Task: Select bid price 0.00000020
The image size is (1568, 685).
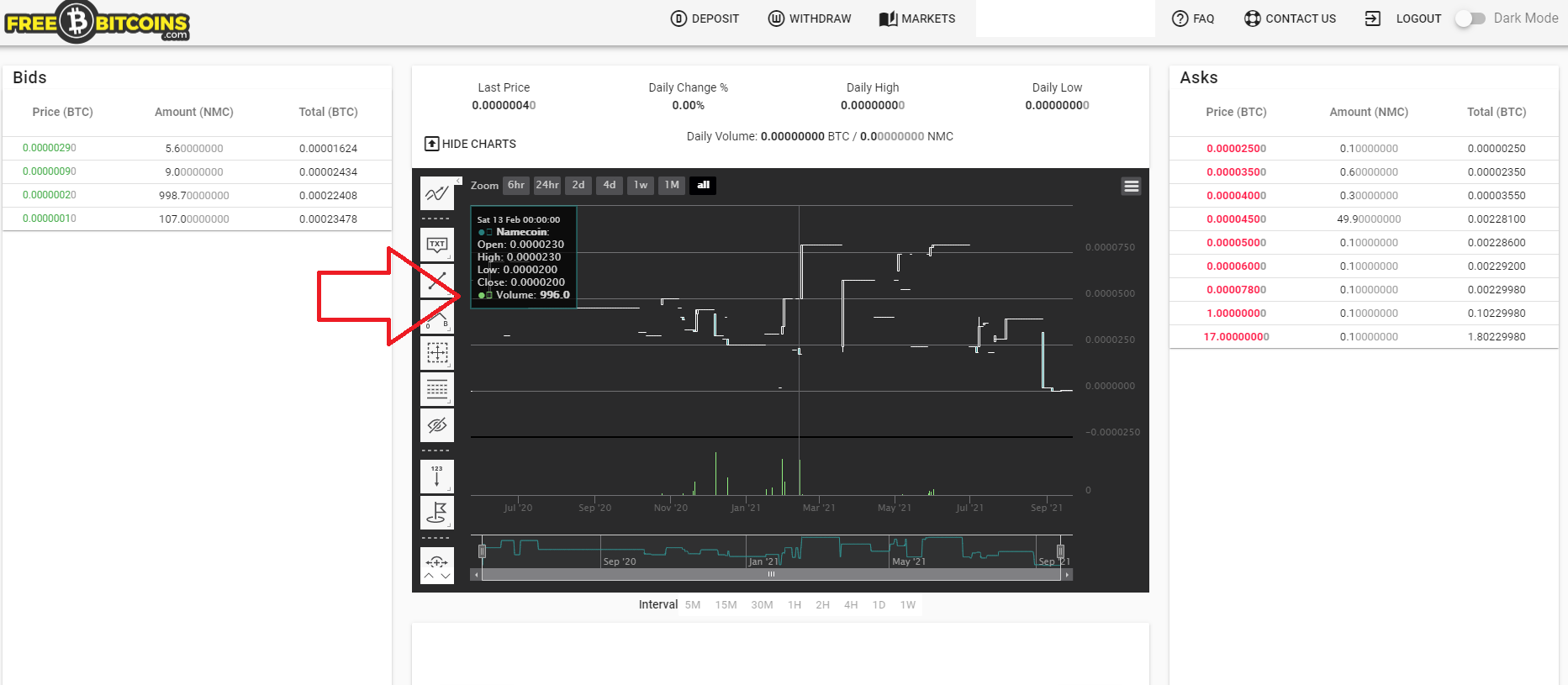Action: (50, 195)
